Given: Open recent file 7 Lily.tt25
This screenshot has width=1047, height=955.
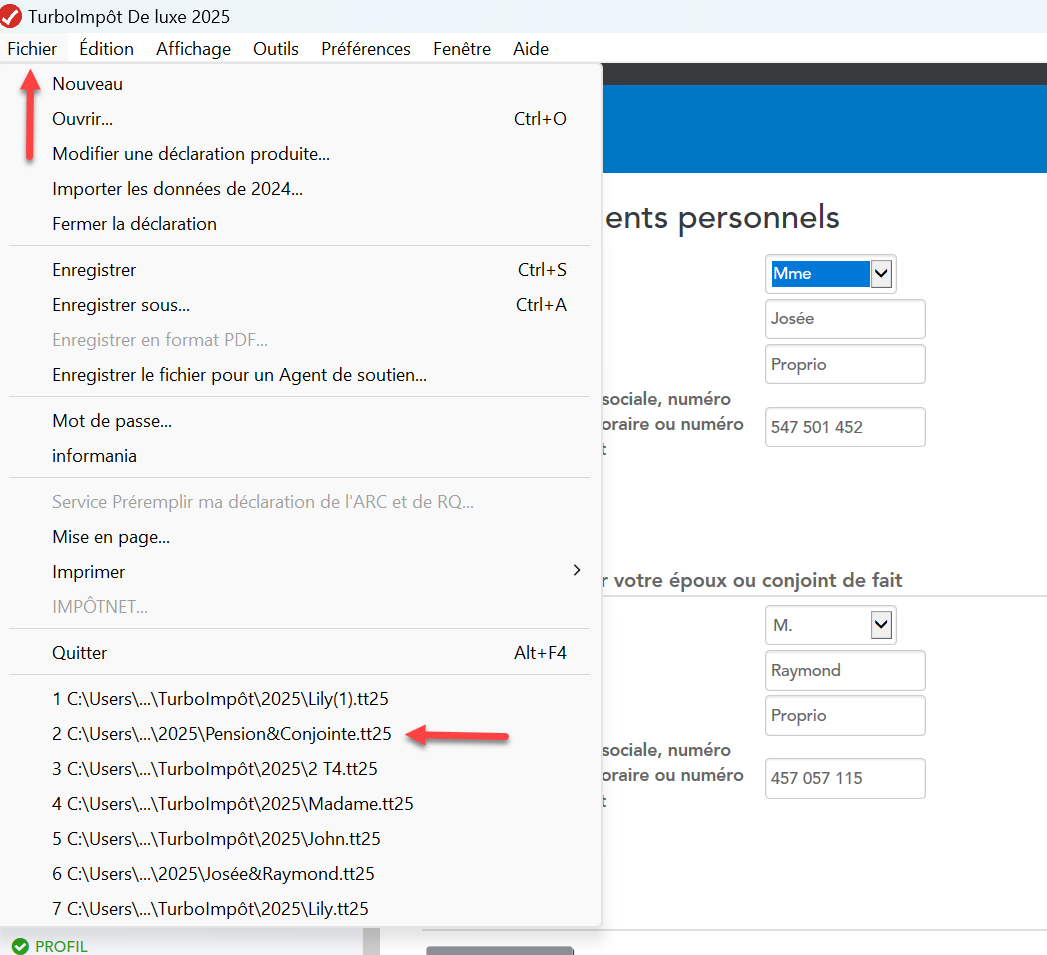Looking at the screenshot, I should [300, 908].
